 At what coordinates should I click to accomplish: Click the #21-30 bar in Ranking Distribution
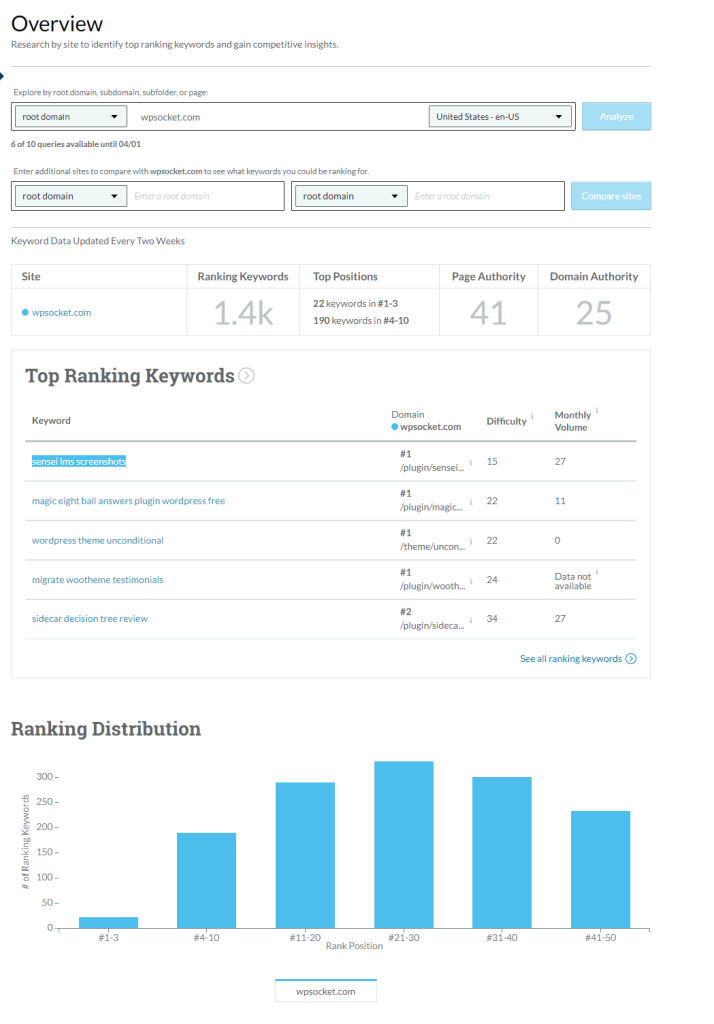(404, 844)
